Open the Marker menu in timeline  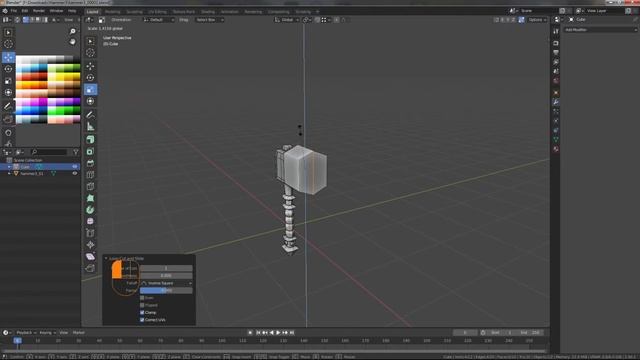coord(78,333)
